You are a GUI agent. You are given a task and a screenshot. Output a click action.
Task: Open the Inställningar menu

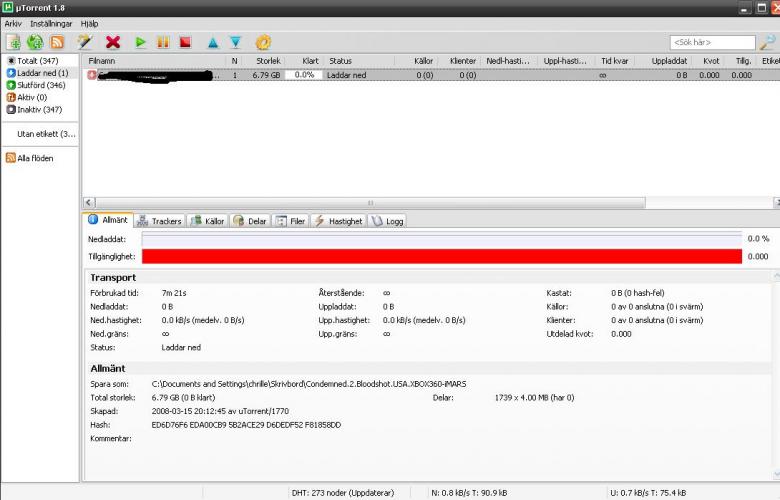coord(50,22)
